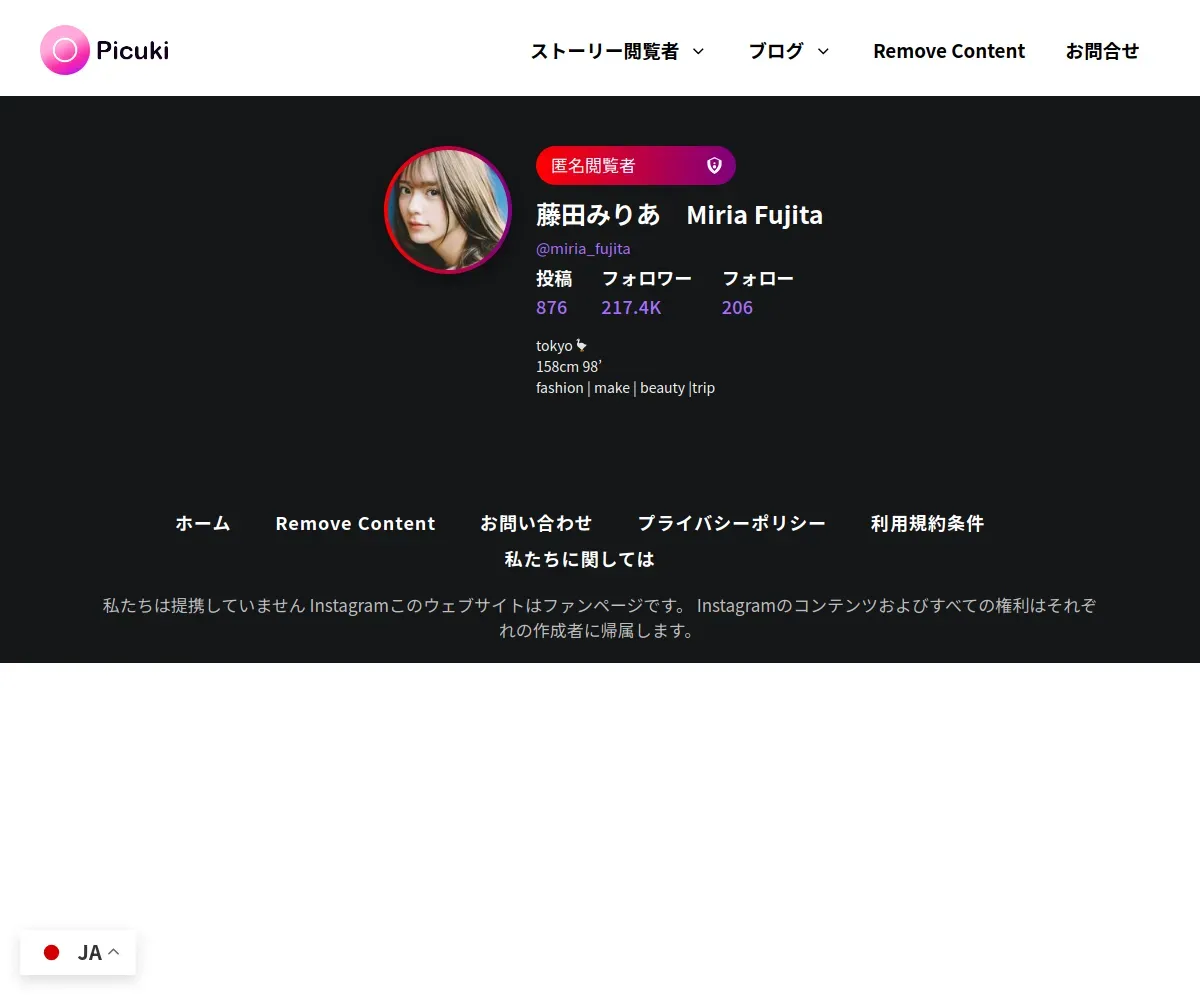Screen dimensions: 1200x1000
Task: Open お問合せ in the header
Action: [1102, 51]
